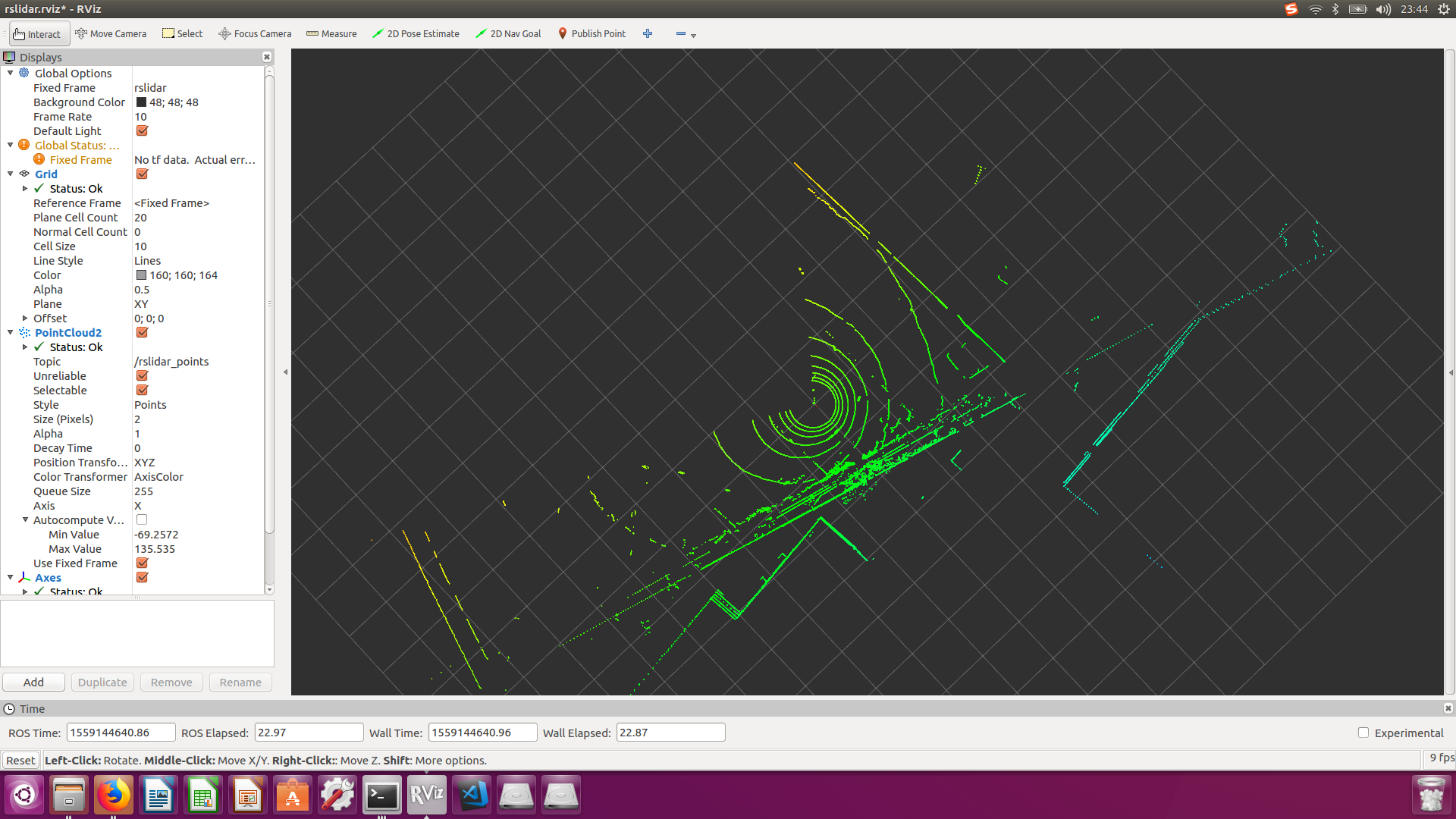Pick the 2D Nav Goal tool
Viewport: 1456px width, 819px height.
(508, 33)
